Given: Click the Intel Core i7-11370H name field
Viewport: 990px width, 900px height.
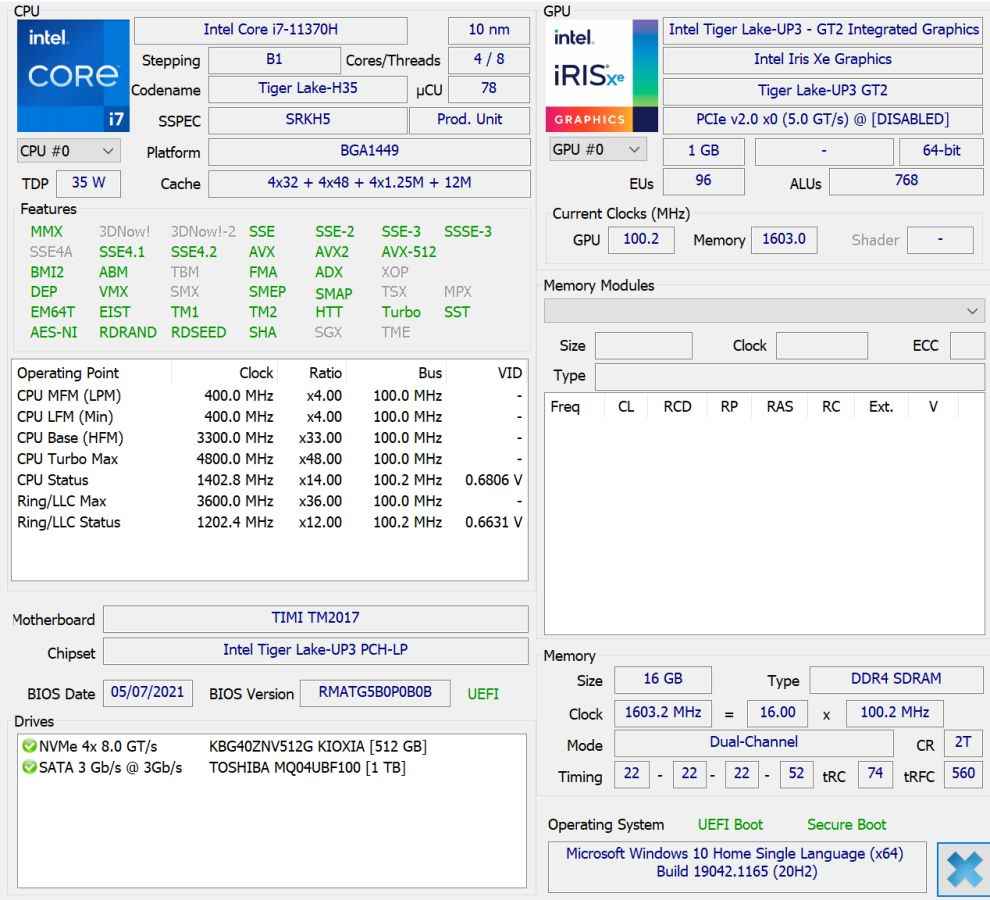Looking at the screenshot, I should point(271,30).
